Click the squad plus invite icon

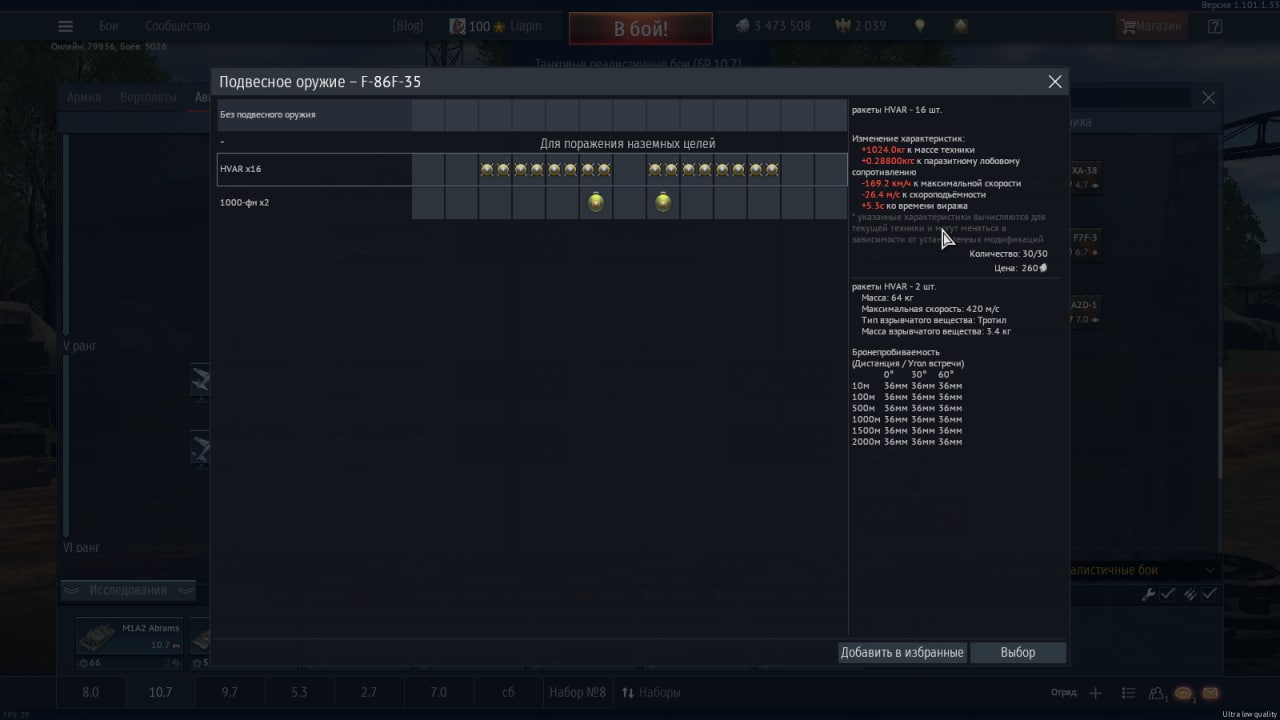tap(1095, 693)
